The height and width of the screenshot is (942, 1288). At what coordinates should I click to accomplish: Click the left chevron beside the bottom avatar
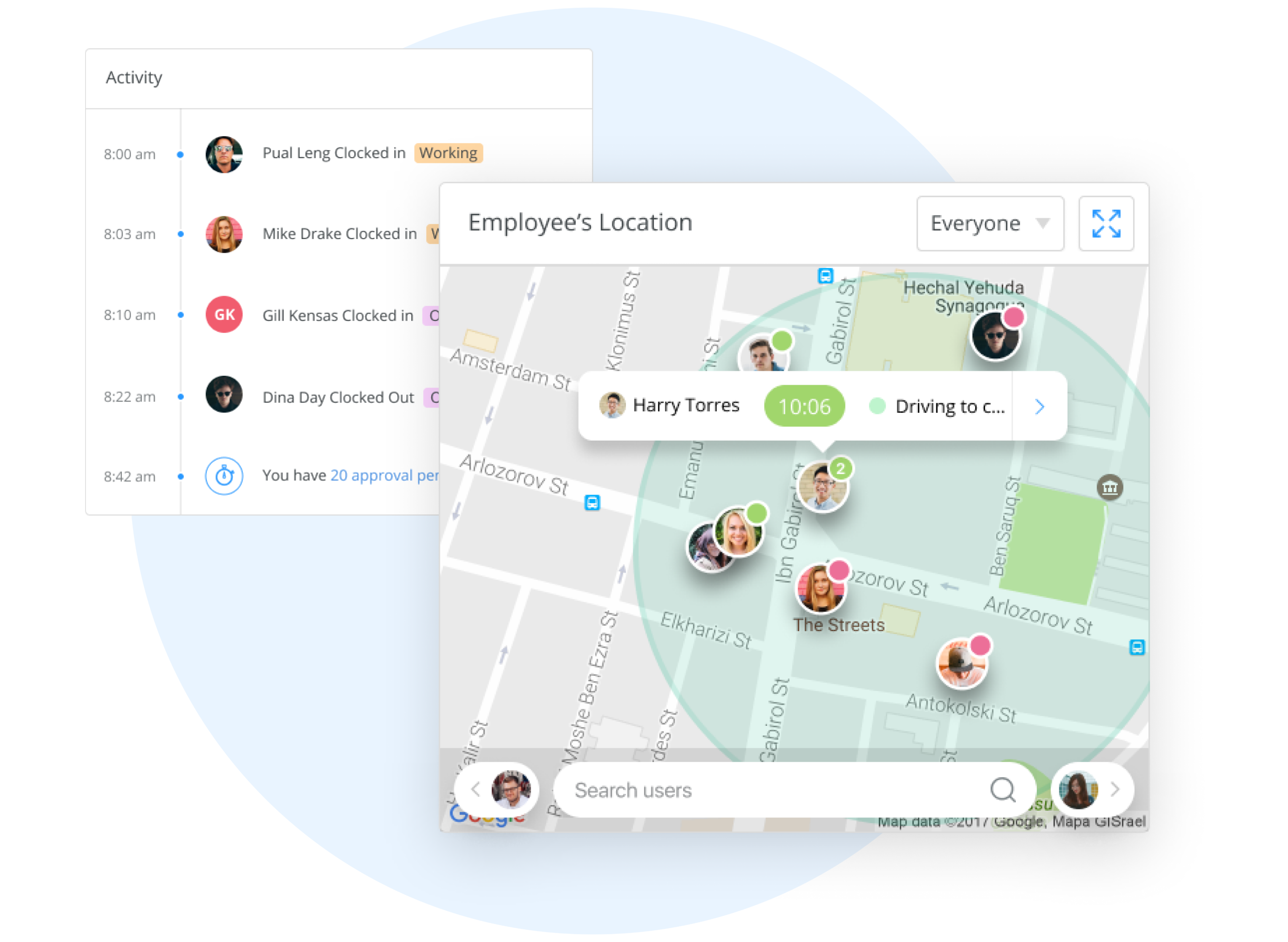coord(475,790)
